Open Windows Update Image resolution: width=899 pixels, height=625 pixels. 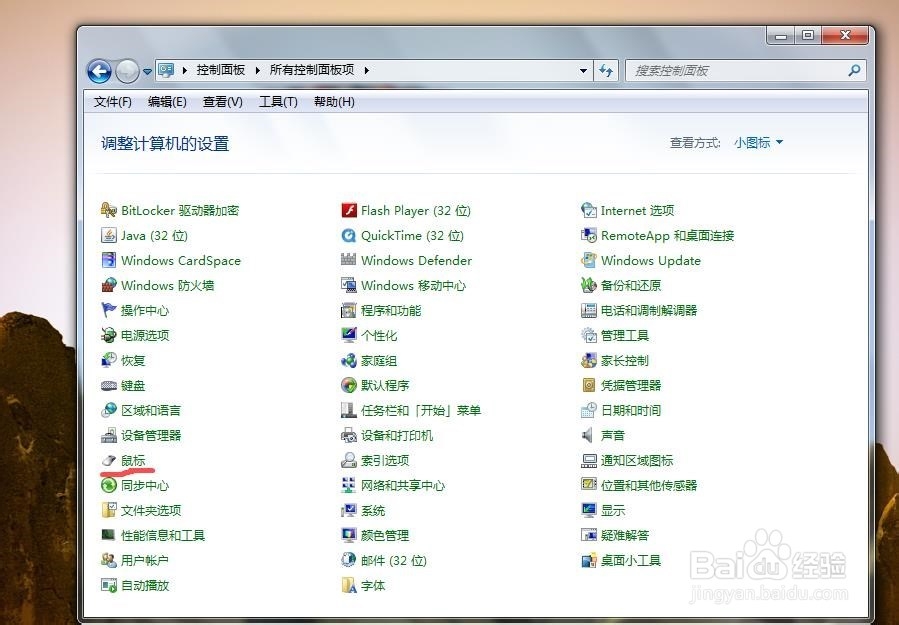point(650,260)
